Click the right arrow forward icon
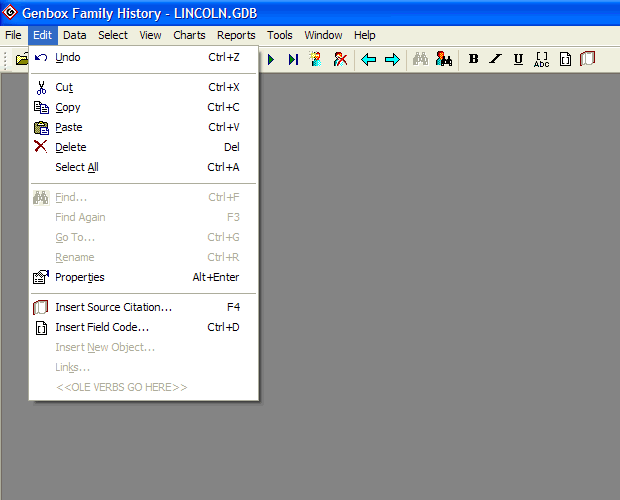This screenshot has height=500, width=620. point(392,59)
